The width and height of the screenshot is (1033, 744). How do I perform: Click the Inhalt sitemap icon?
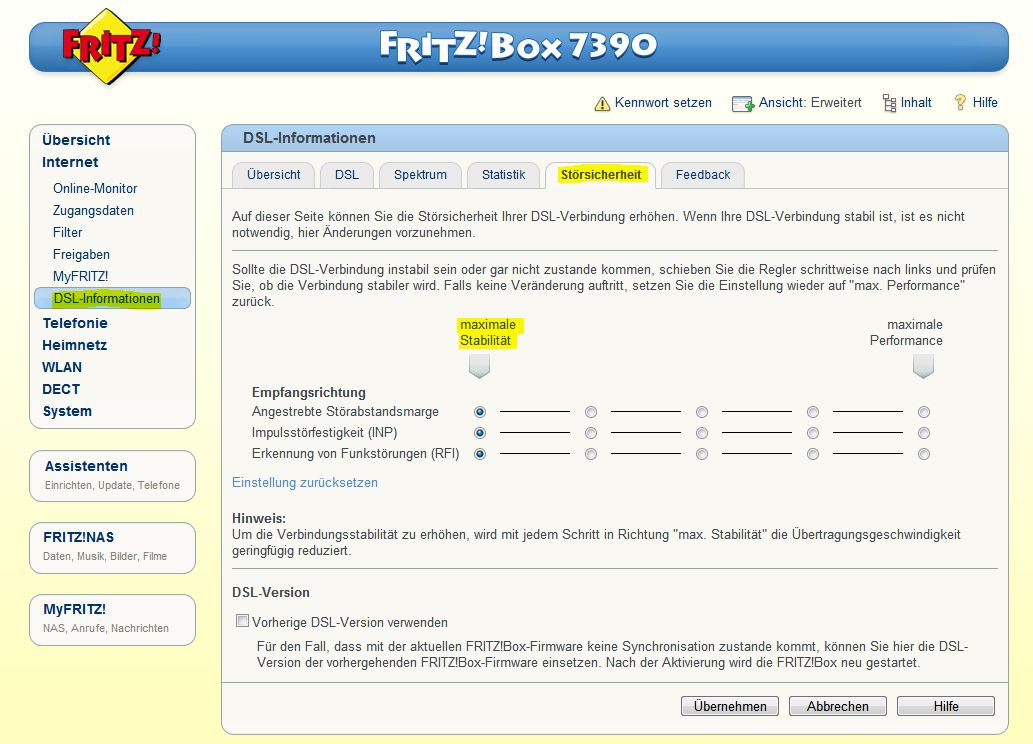tap(889, 103)
